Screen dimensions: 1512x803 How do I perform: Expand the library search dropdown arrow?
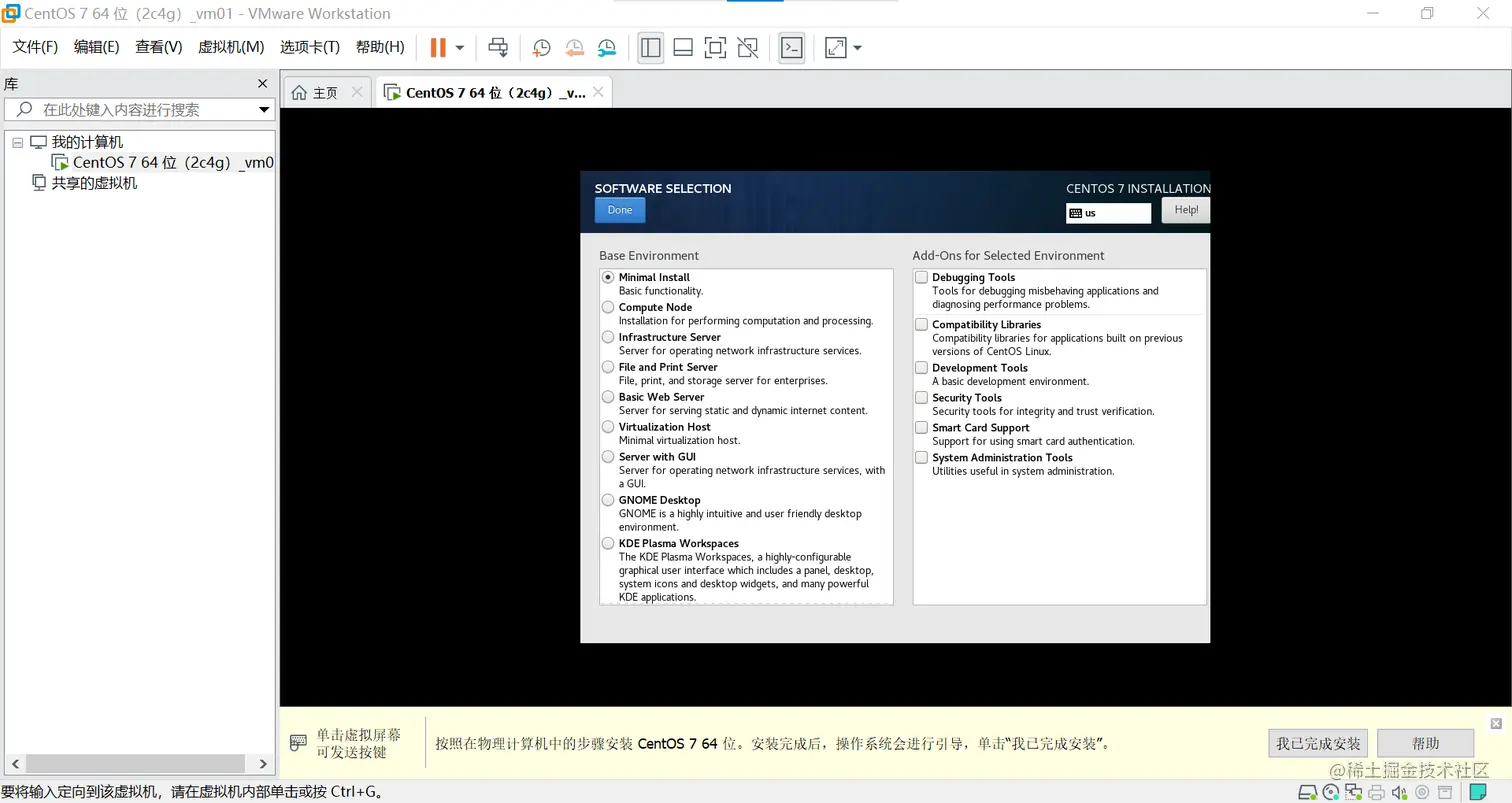(264, 110)
